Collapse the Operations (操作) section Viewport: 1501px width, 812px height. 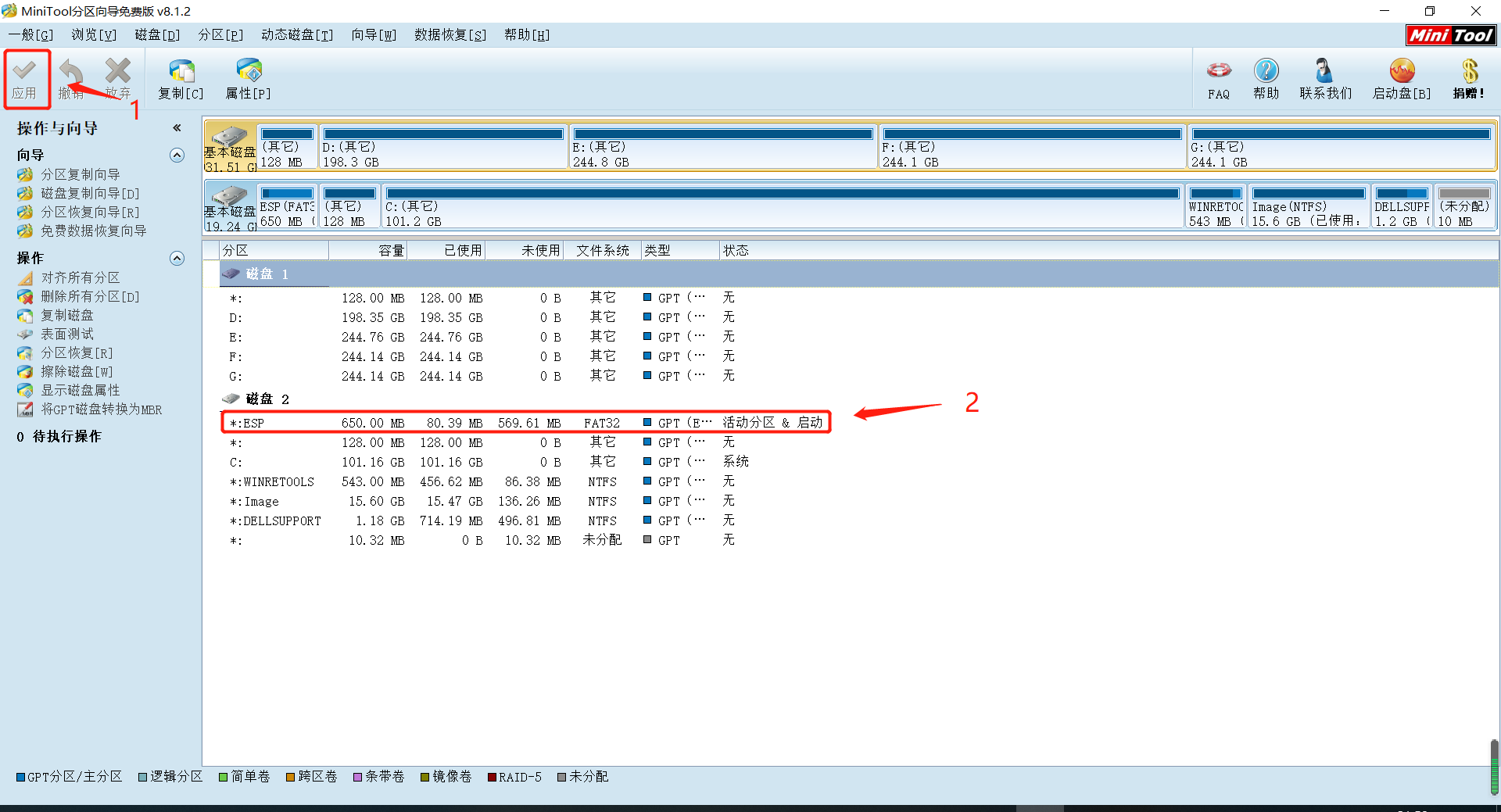177,258
